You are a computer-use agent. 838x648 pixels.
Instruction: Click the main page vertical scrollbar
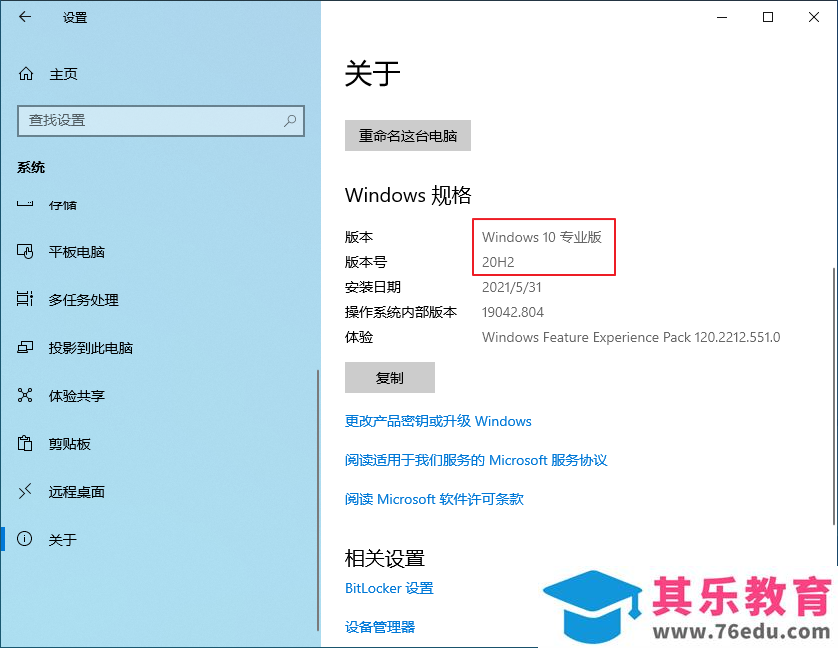pyautogui.click(x=834, y=396)
